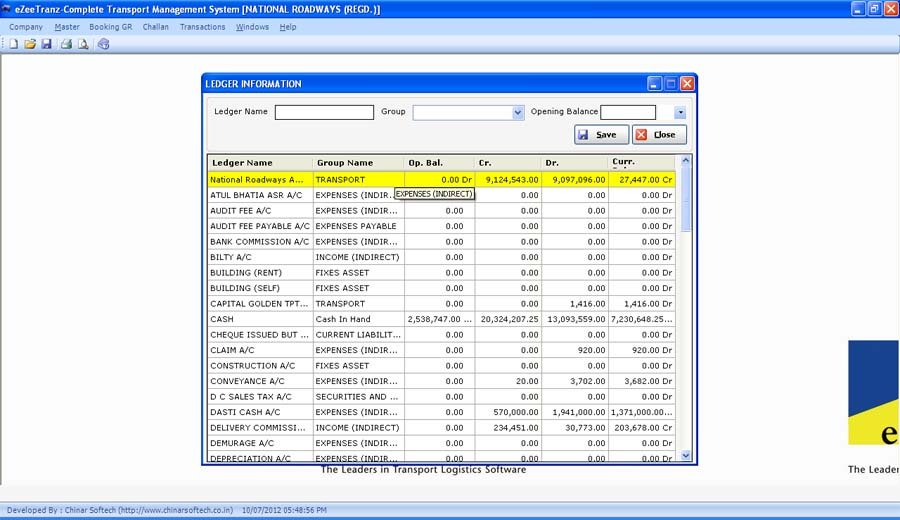
Task: Open the Booking GR menu
Action: tap(111, 27)
